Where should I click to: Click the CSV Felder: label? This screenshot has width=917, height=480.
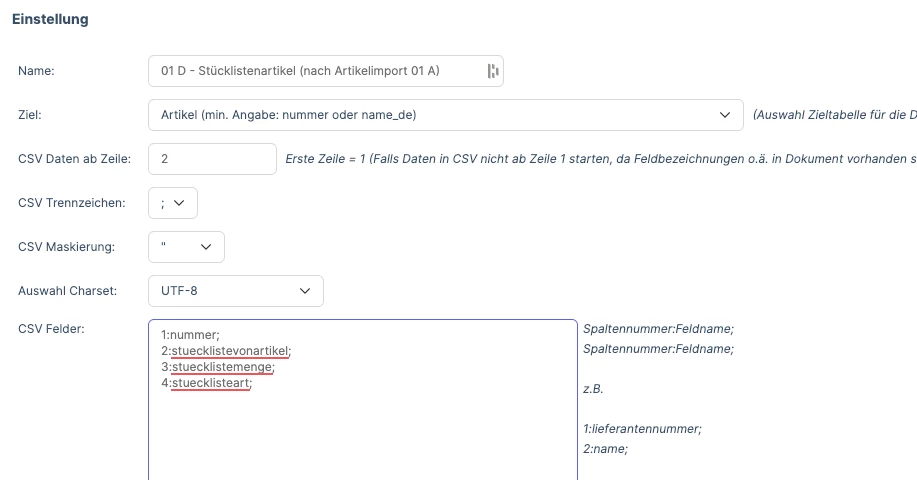(x=51, y=329)
